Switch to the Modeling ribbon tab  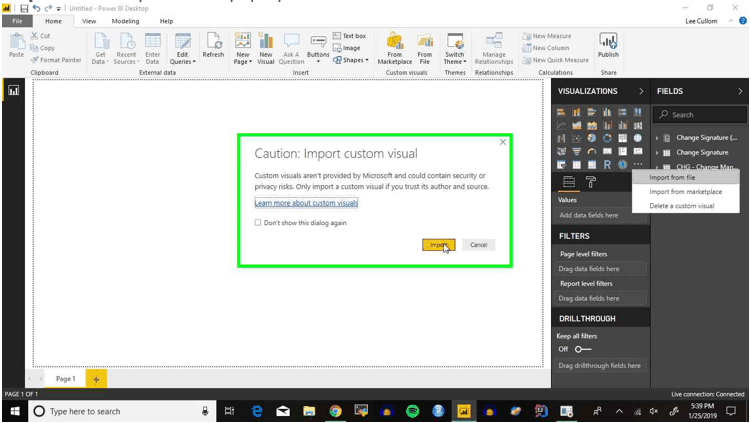click(125, 21)
